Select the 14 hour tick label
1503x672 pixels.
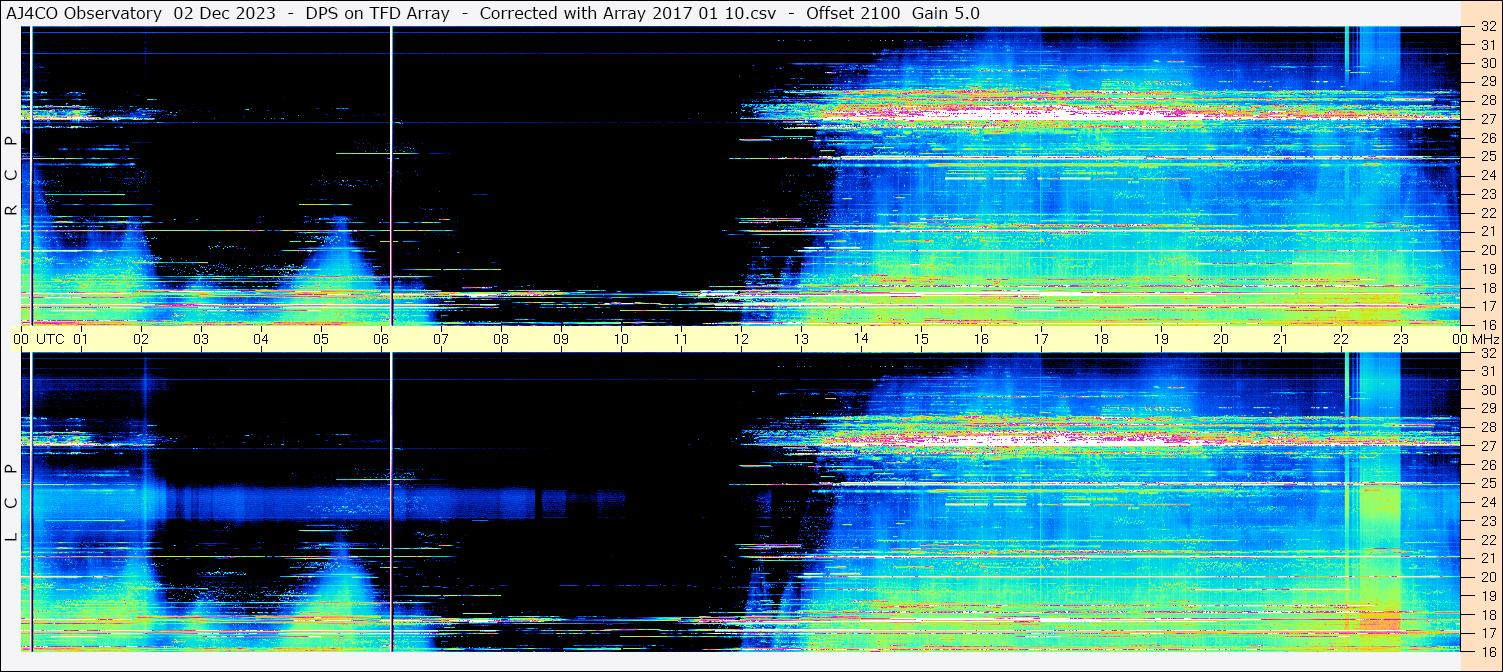861,339
